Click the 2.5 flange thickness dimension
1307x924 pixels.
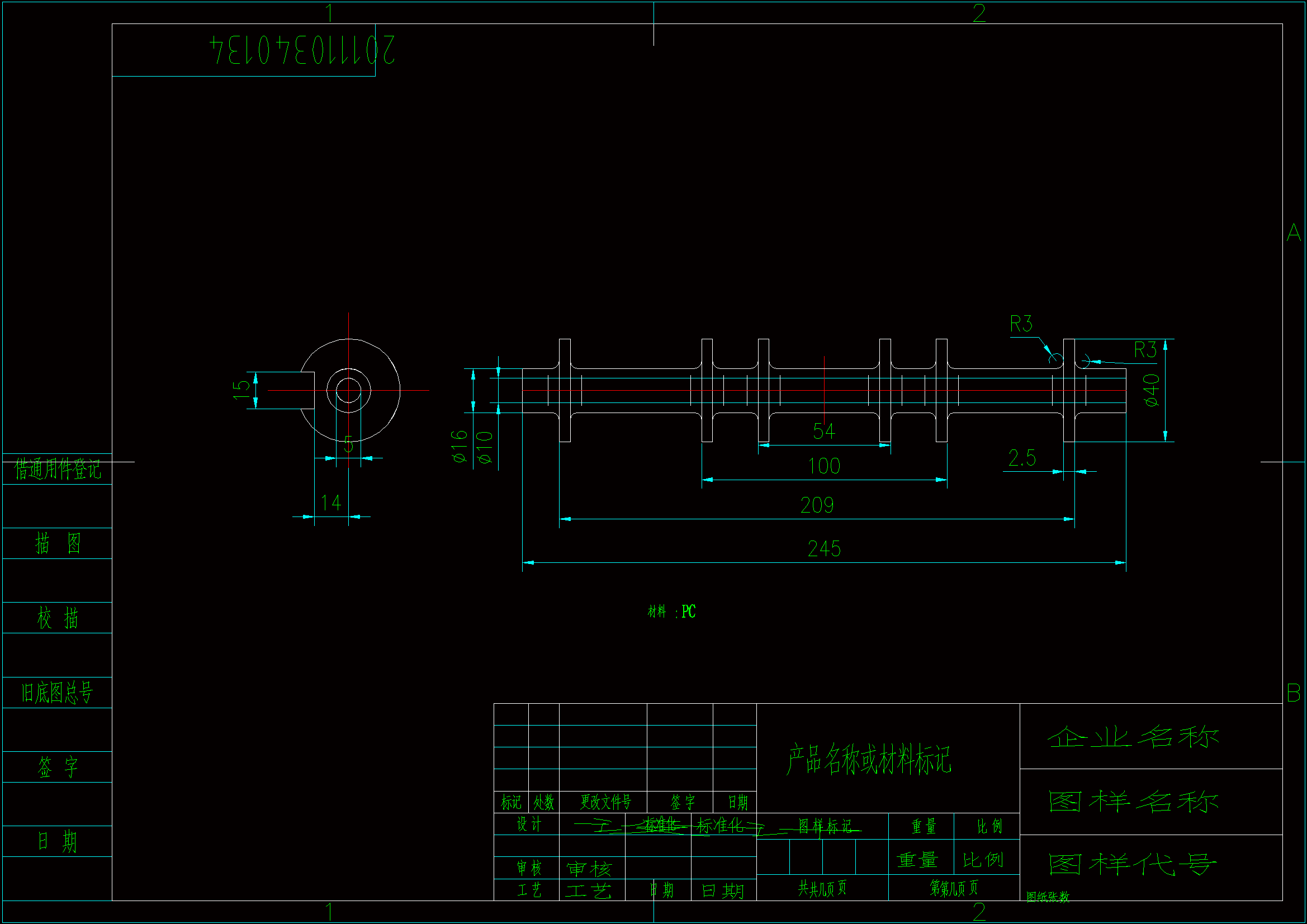1022,458
